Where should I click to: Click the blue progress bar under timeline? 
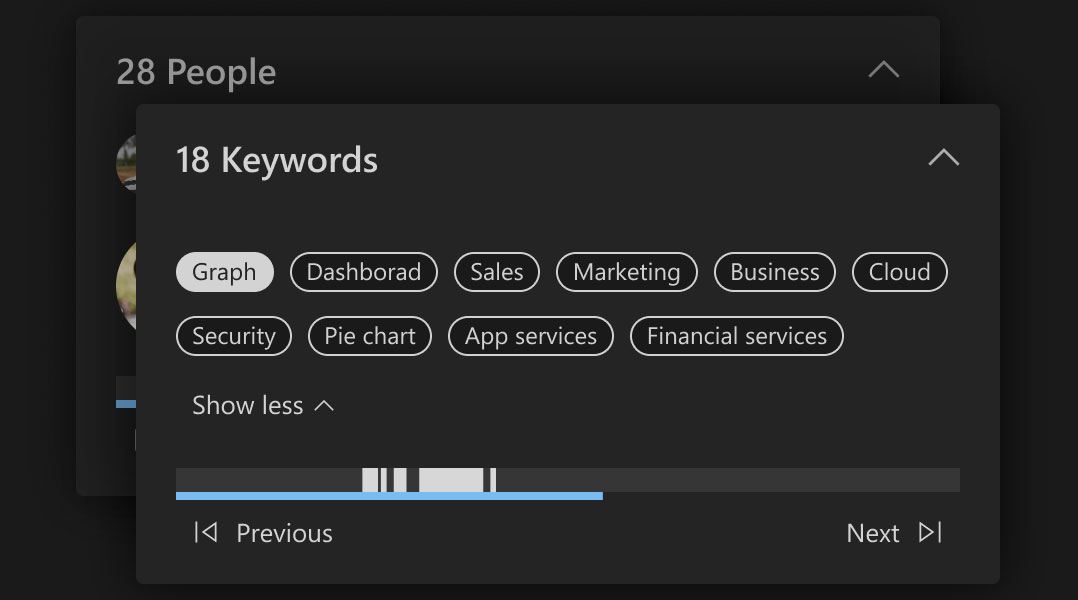click(x=389, y=495)
